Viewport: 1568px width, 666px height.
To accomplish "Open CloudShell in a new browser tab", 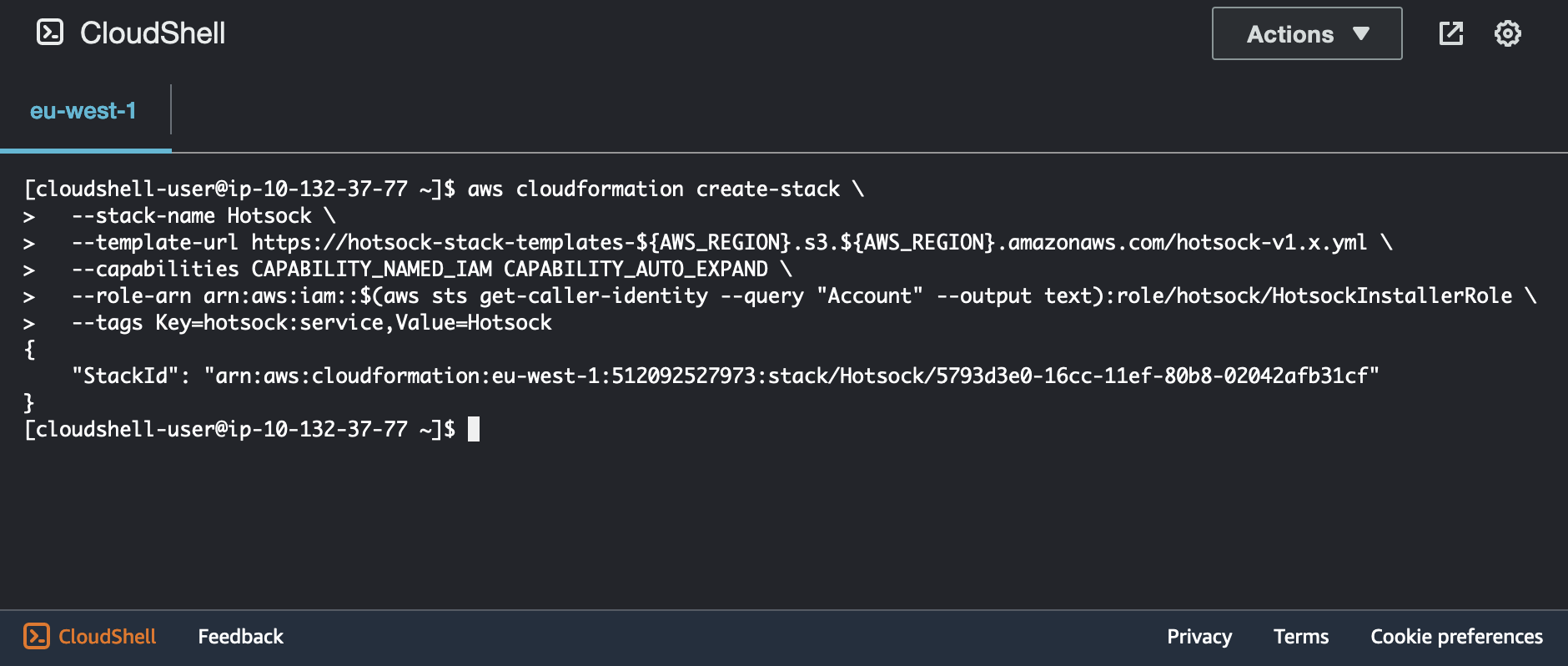I will point(1451,33).
